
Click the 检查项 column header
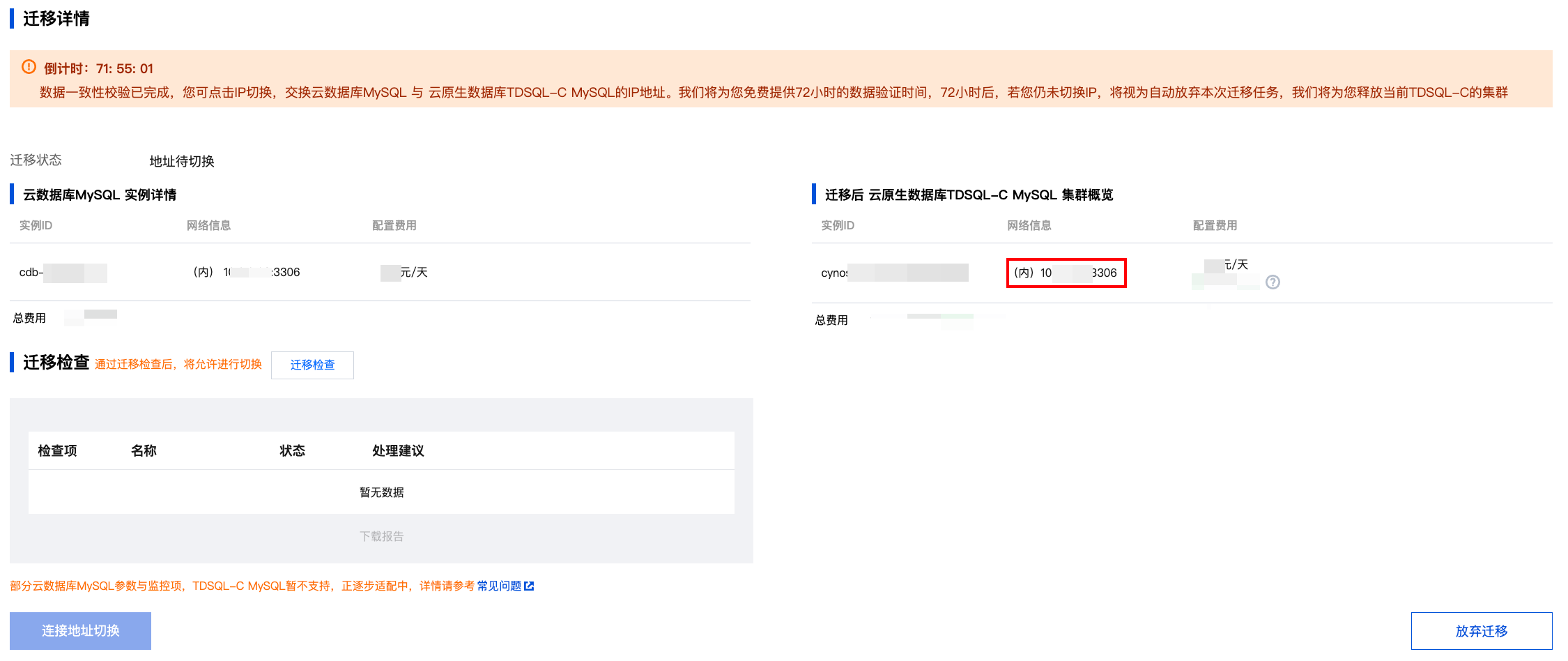click(57, 450)
